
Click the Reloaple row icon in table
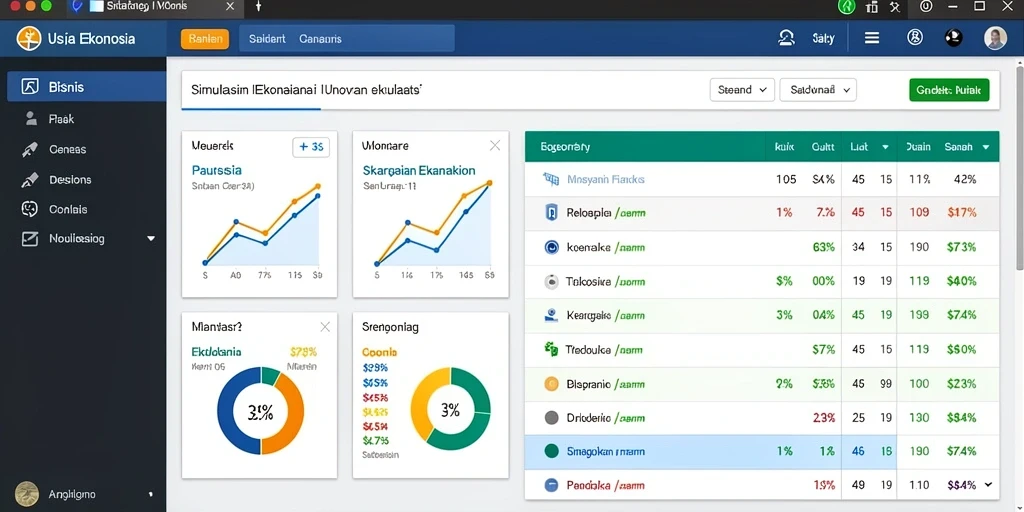551,212
